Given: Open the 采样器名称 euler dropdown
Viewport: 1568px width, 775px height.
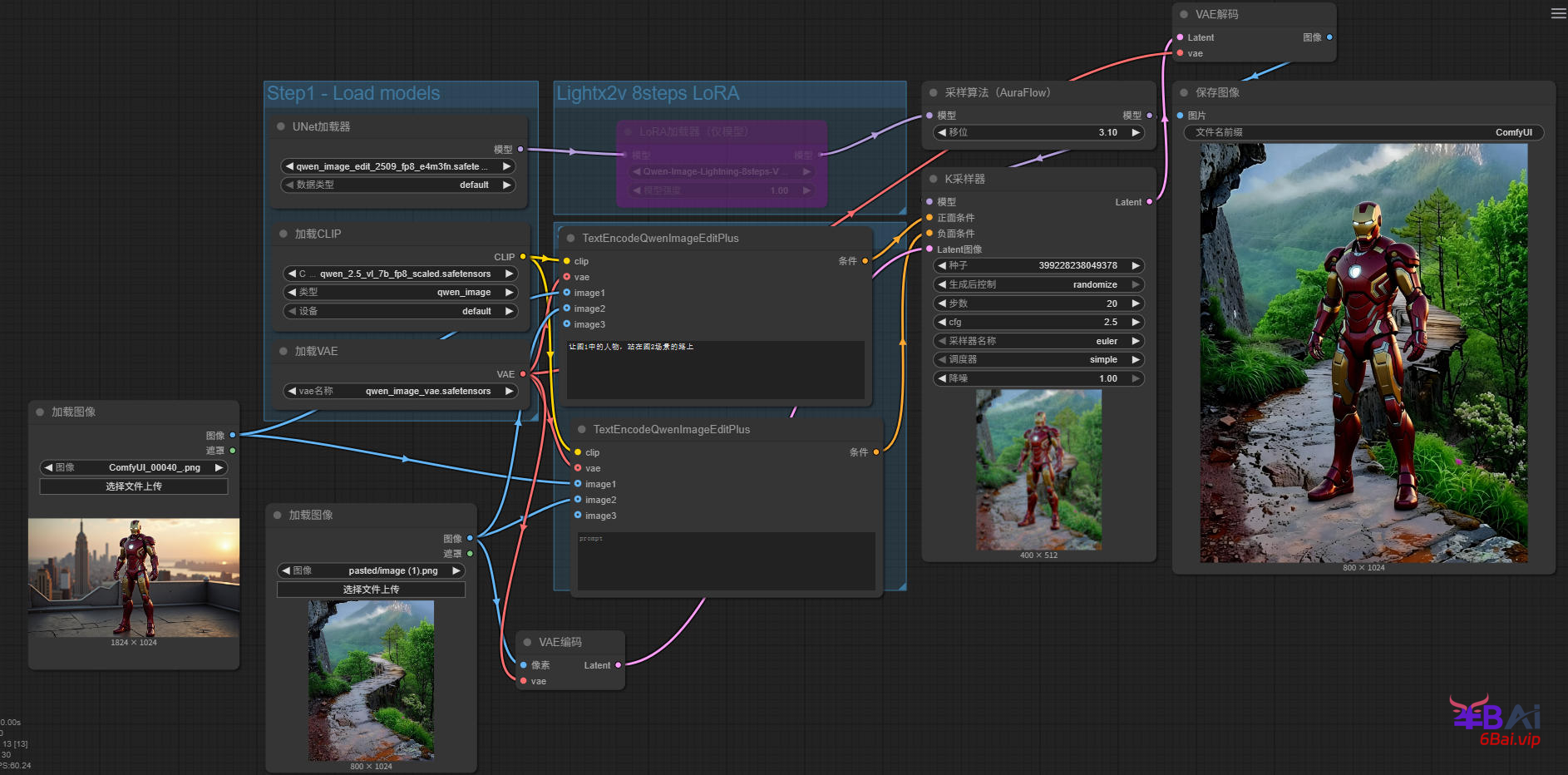Looking at the screenshot, I should coord(1038,341).
